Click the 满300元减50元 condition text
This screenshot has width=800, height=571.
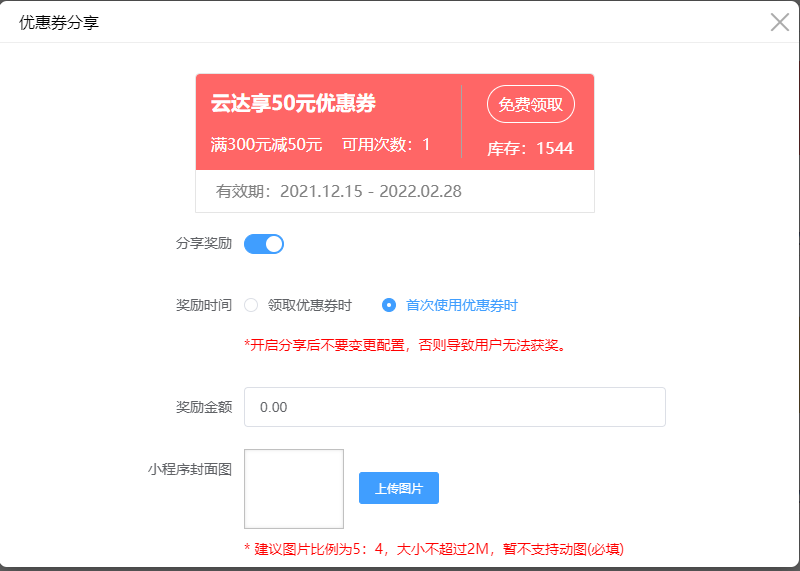pyautogui.click(x=266, y=144)
